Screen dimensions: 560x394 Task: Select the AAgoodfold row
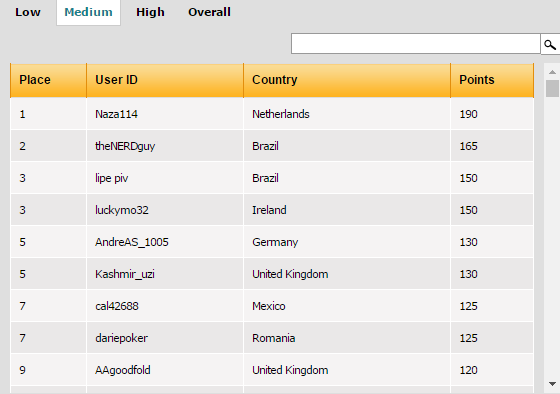272,370
